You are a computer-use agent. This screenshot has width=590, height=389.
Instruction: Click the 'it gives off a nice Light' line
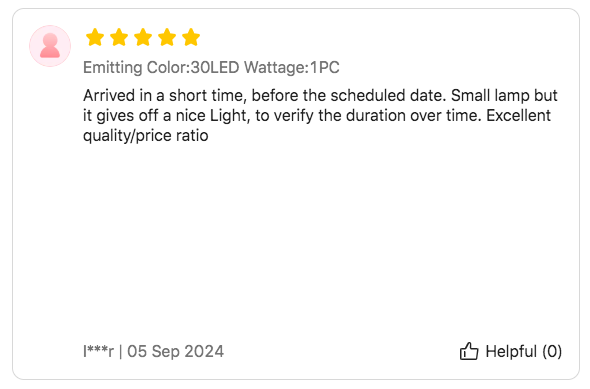click(x=166, y=116)
